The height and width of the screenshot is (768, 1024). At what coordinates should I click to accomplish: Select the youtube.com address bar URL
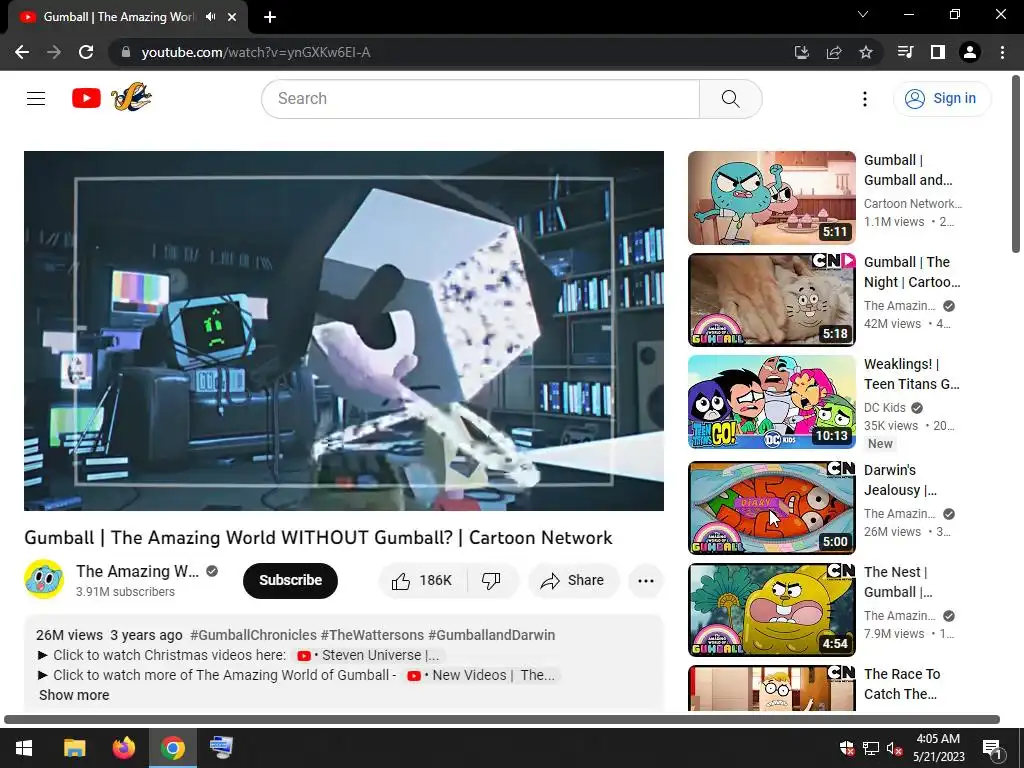(x=256, y=52)
